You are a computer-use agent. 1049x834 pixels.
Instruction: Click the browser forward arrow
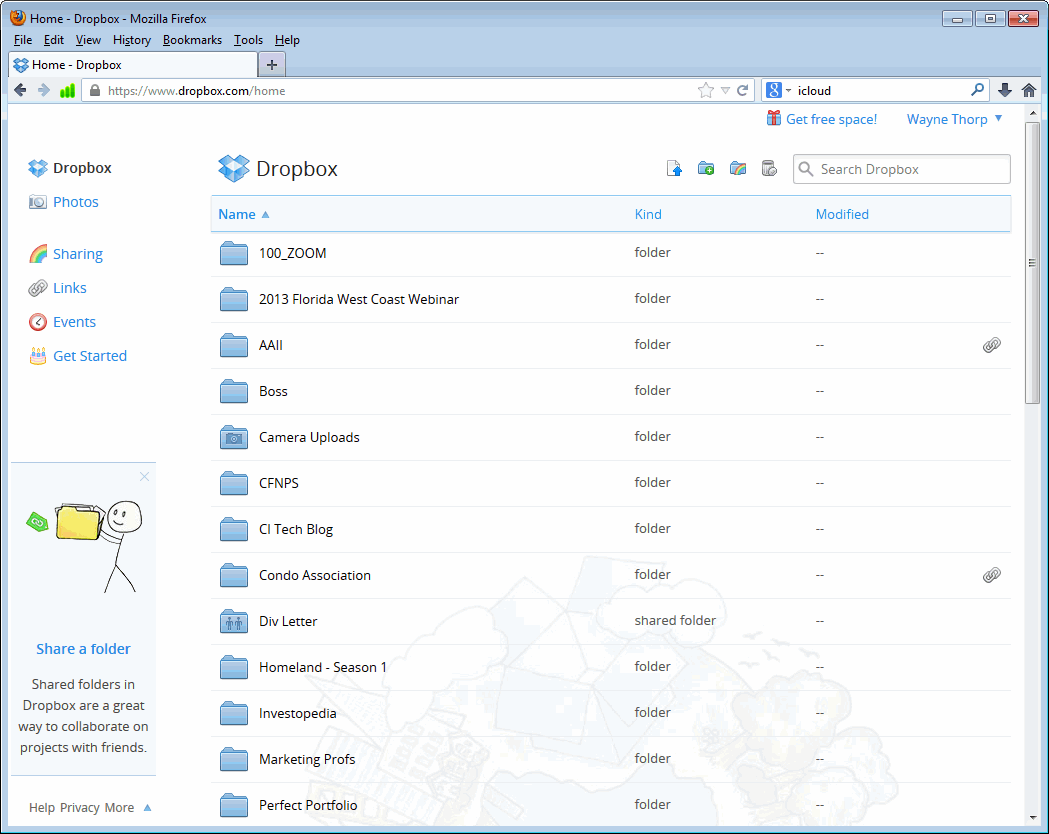pos(43,90)
